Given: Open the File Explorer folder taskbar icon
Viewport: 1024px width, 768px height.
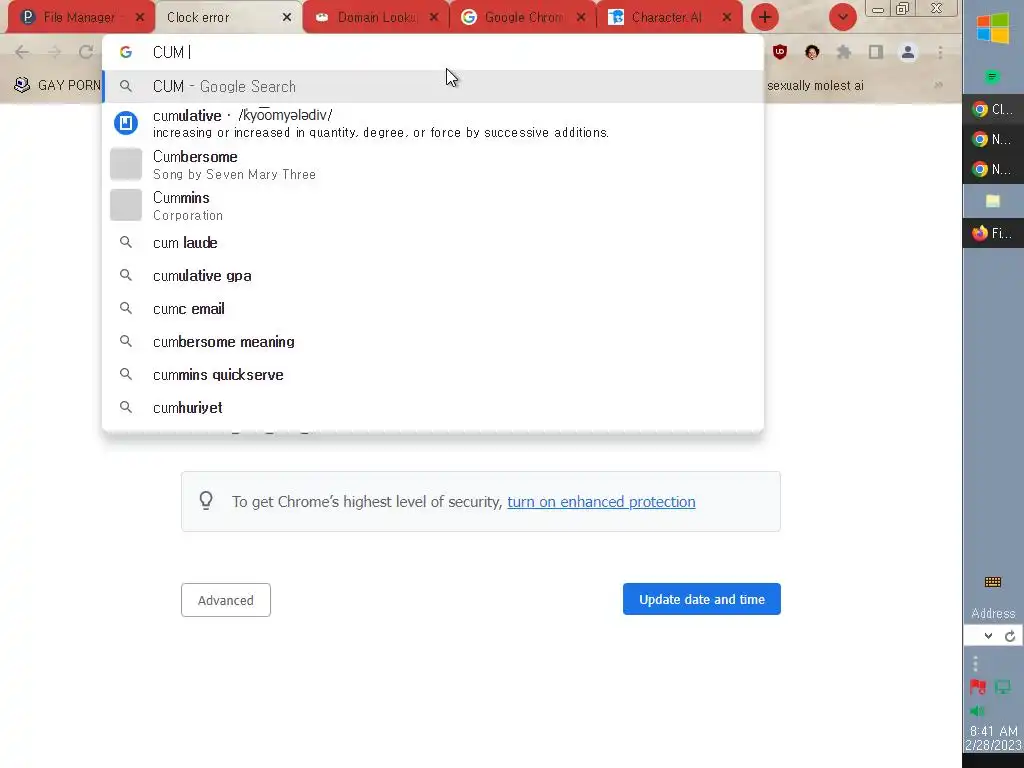Looking at the screenshot, I should click(993, 201).
